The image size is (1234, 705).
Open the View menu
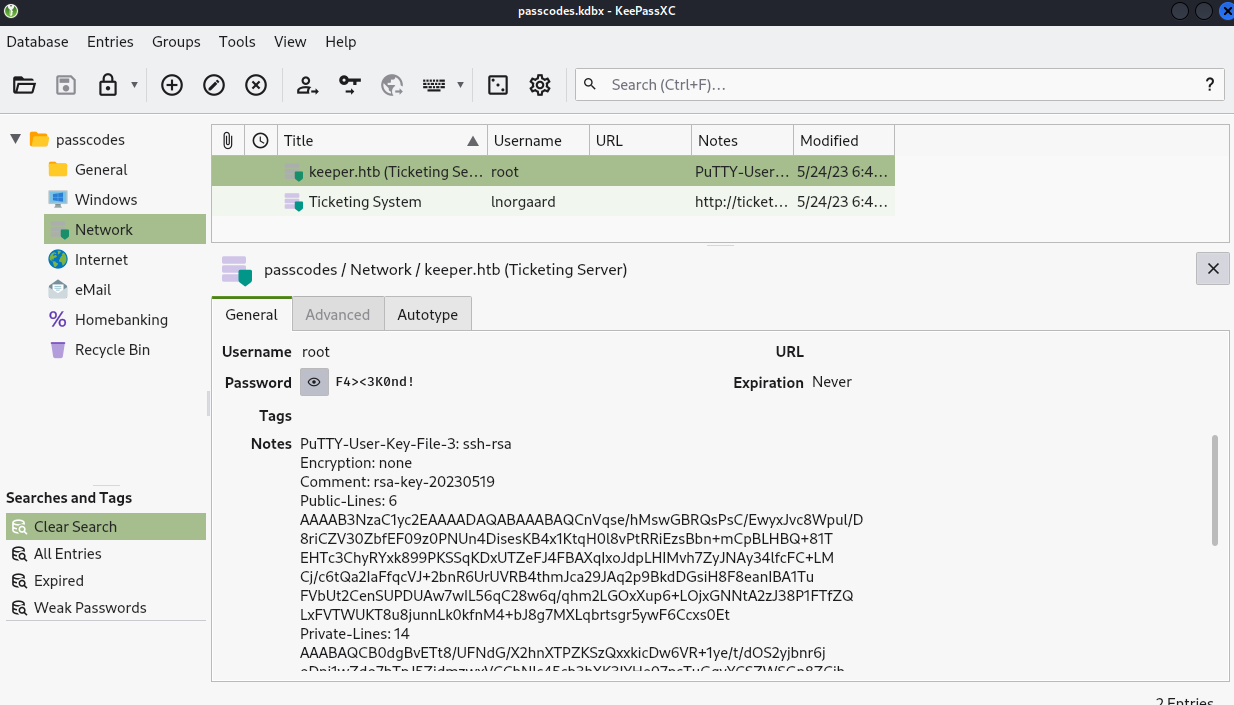pyautogui.click(x=290, y=42)
